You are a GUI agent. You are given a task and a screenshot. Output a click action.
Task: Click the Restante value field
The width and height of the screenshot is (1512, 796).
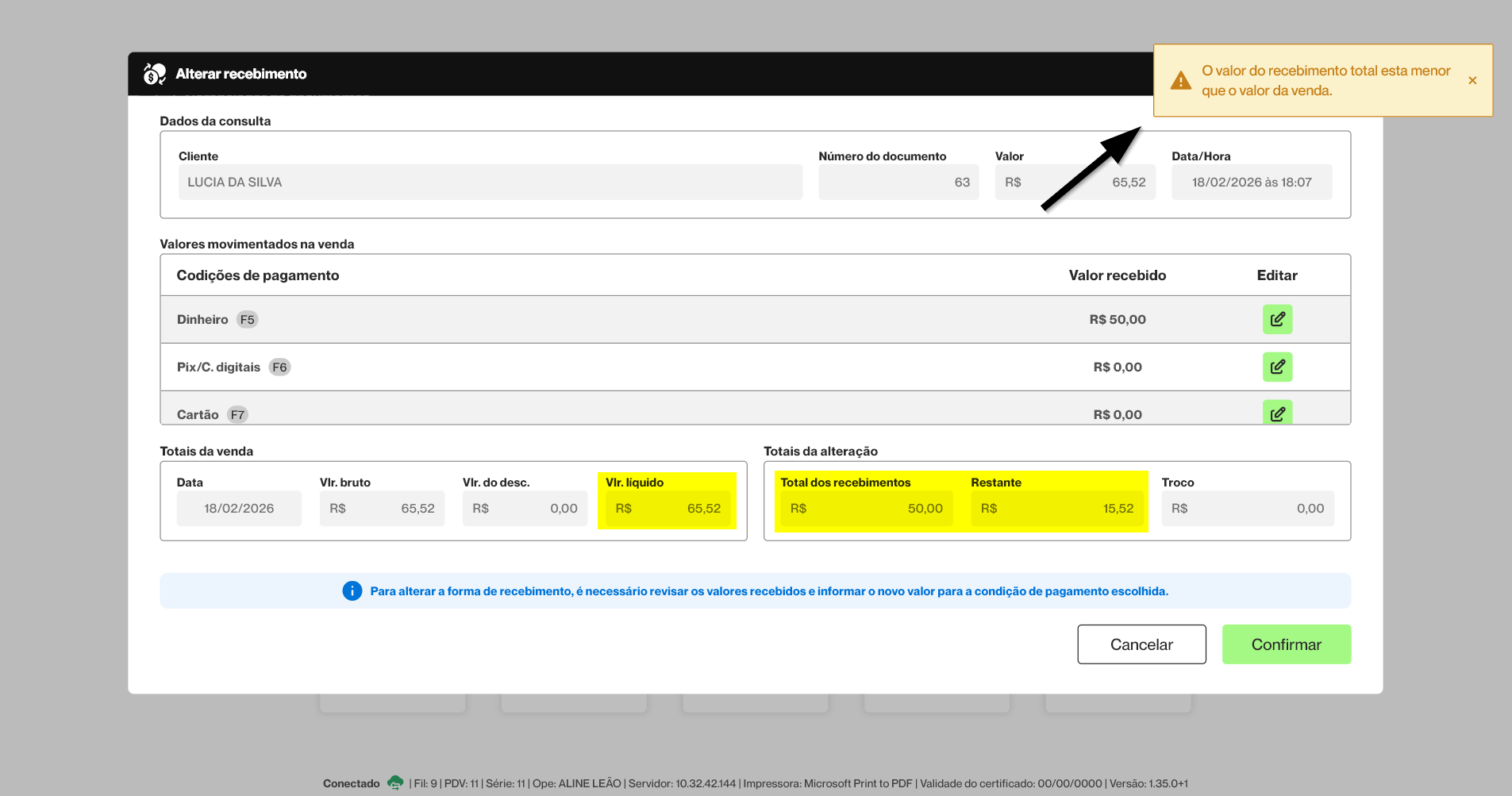click(x=1056, y=508)
